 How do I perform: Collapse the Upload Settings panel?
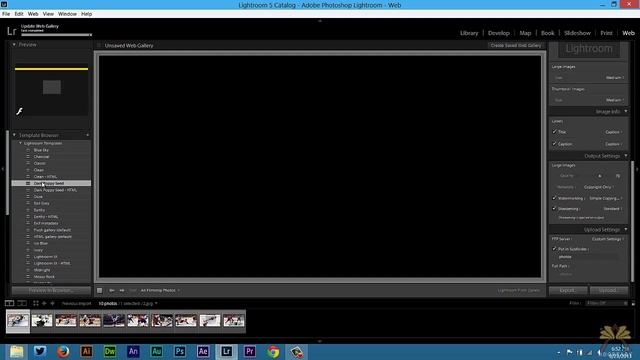coord(626,229)
